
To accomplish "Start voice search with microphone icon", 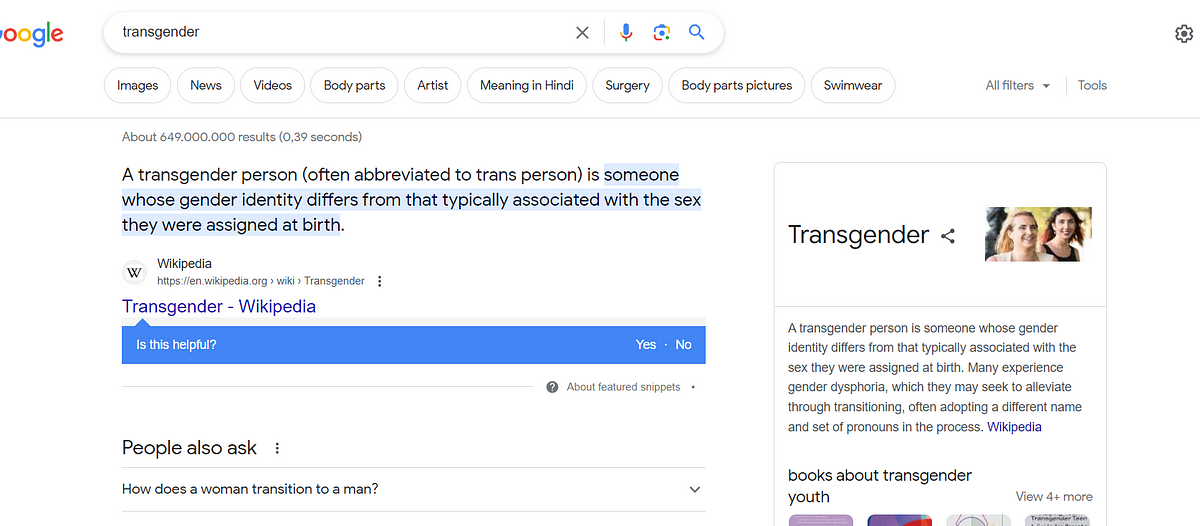I will click(626, 33).
